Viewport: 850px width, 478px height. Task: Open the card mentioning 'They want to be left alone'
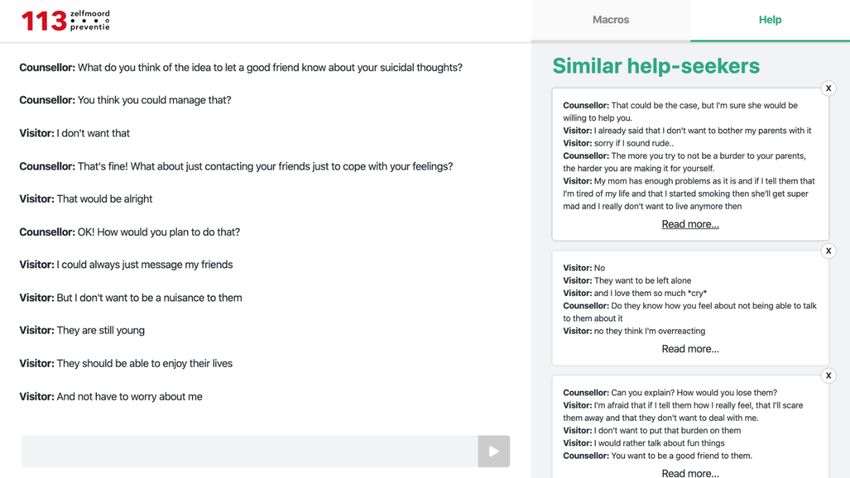(690, 308)
